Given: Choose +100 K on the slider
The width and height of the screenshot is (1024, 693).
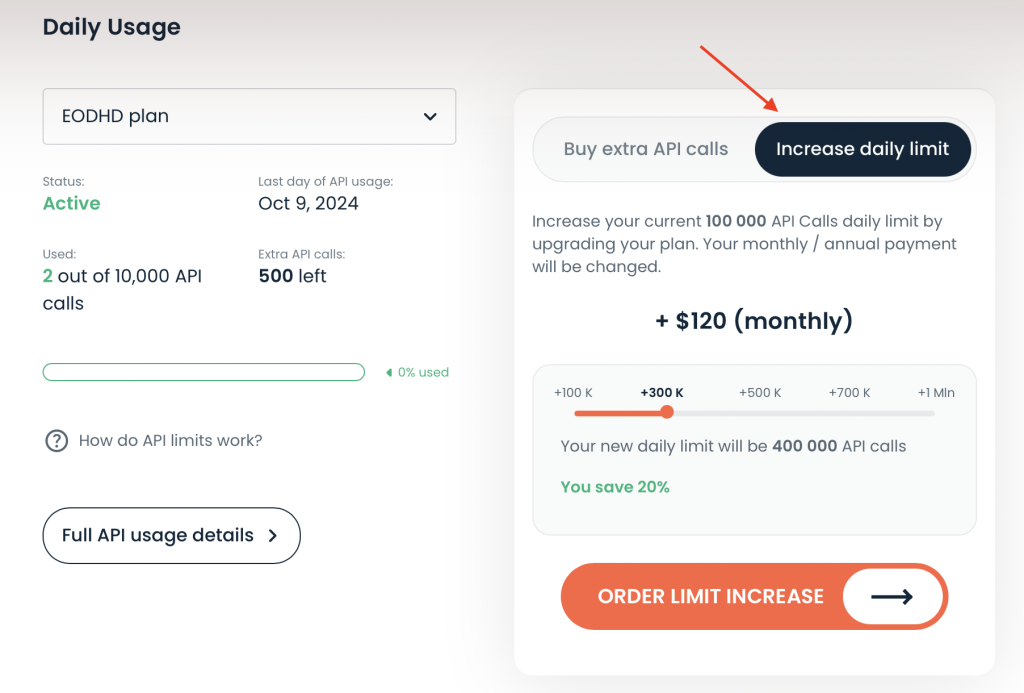Looking at the screenshot, I should (x=576, y=411).
